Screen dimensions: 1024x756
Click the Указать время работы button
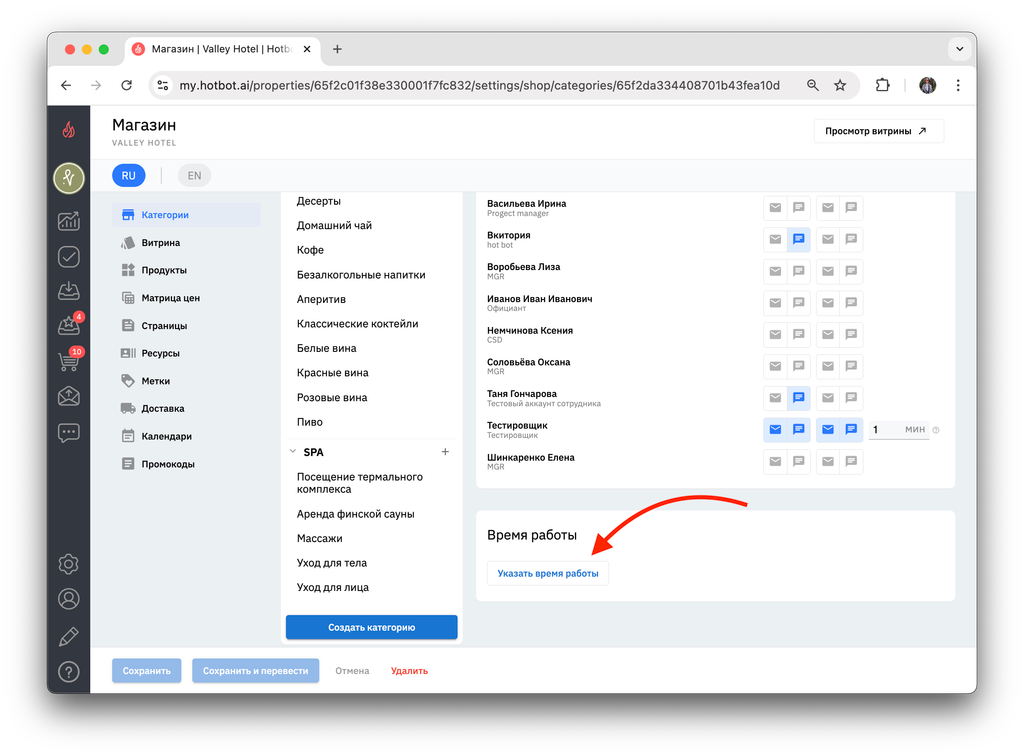tap(548, 573)
